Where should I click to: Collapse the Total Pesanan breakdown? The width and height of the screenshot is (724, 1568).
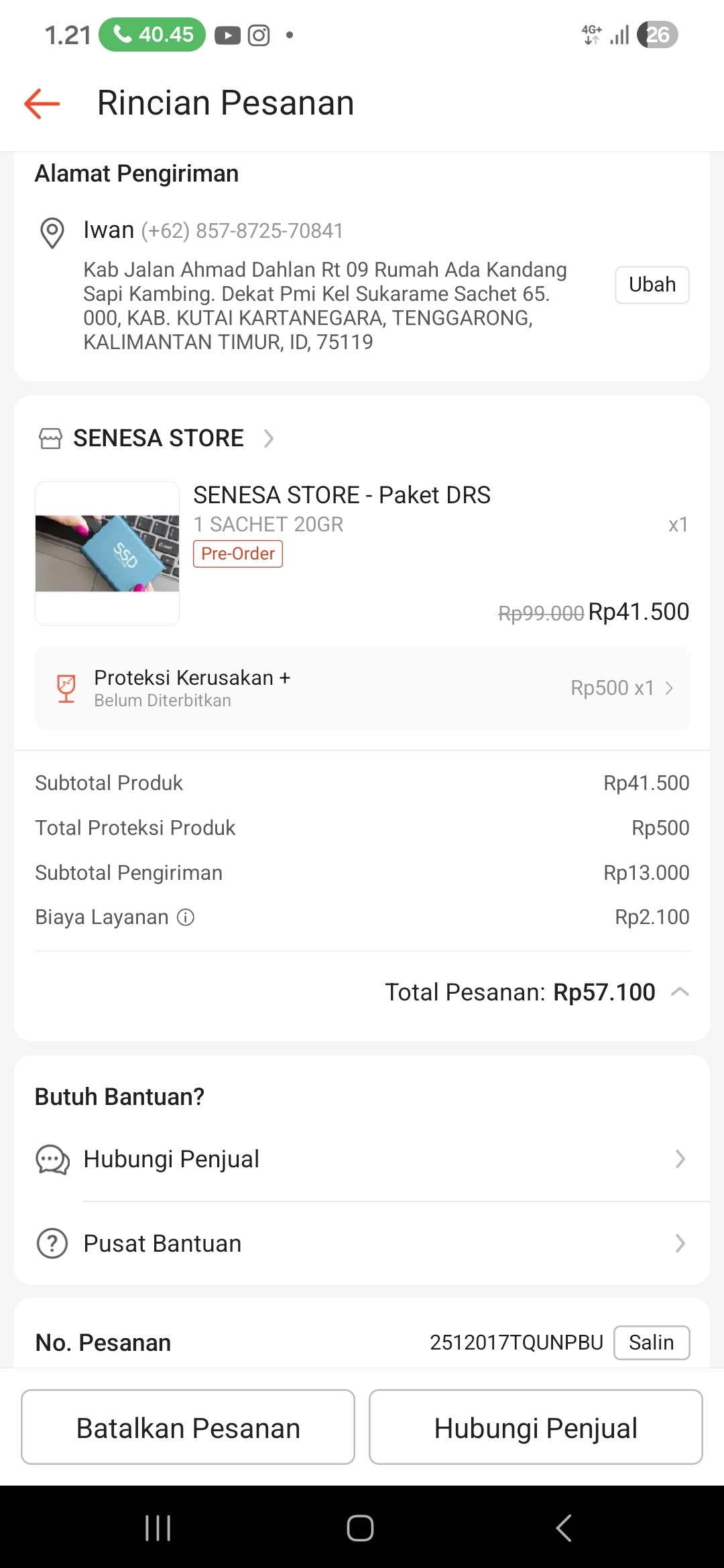coord(680,992)
